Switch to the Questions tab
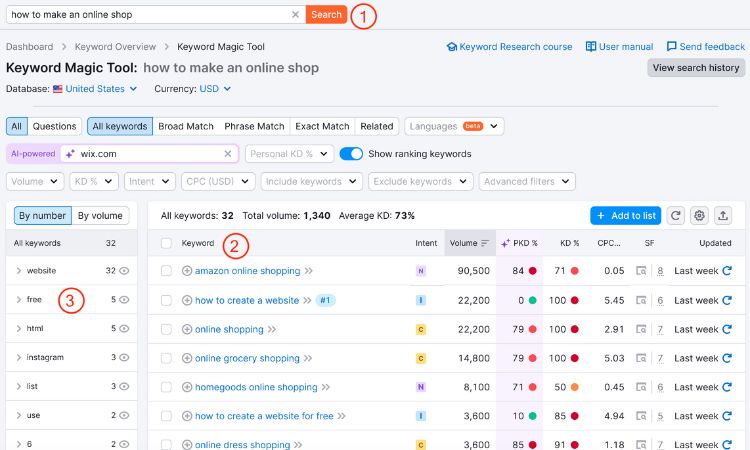Image resolution: width=750 pixels, height=450 pixels. point(55,126)
